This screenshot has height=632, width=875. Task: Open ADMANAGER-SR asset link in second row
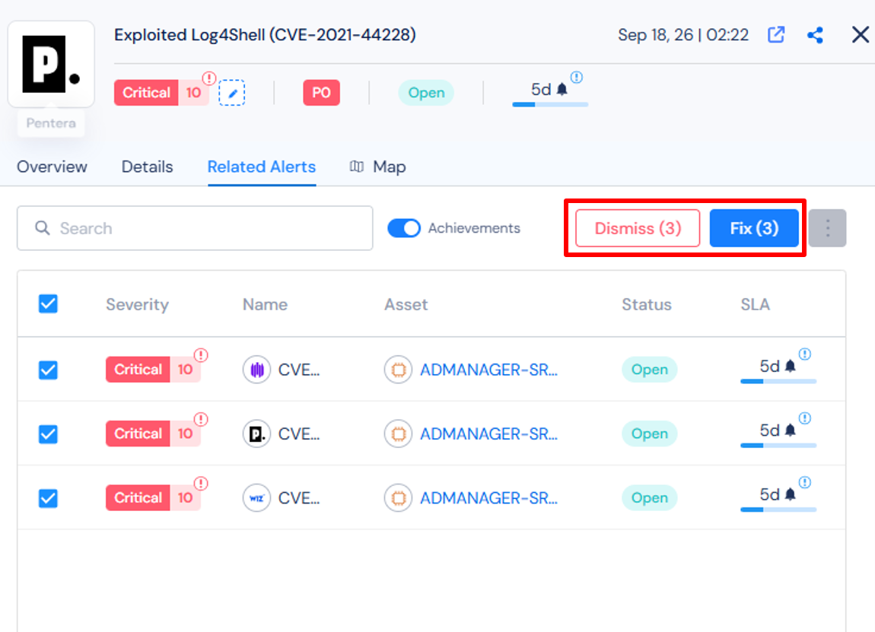click(x=489, y=433)
